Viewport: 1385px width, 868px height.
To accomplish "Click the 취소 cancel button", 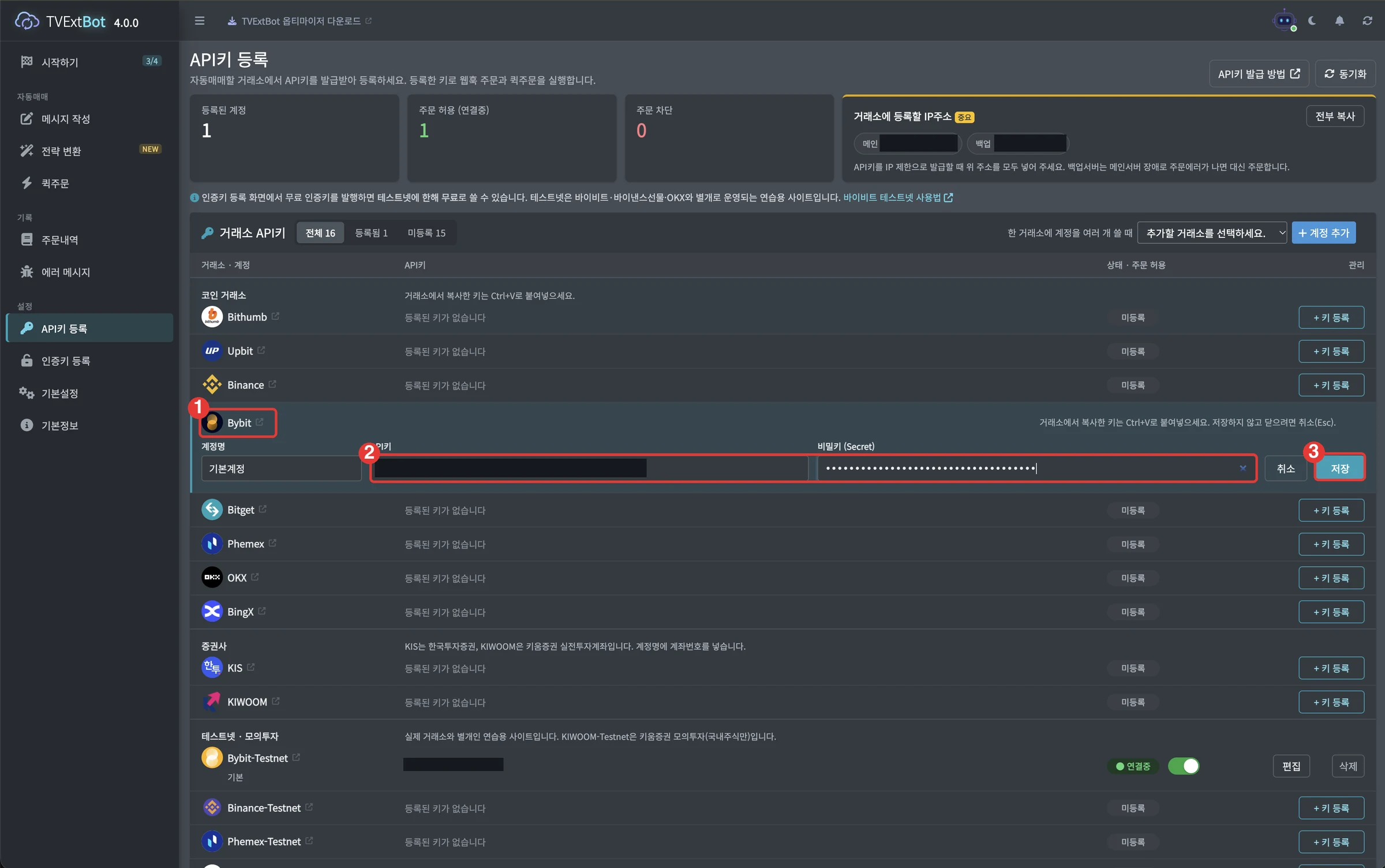I will pos(1286,469).
